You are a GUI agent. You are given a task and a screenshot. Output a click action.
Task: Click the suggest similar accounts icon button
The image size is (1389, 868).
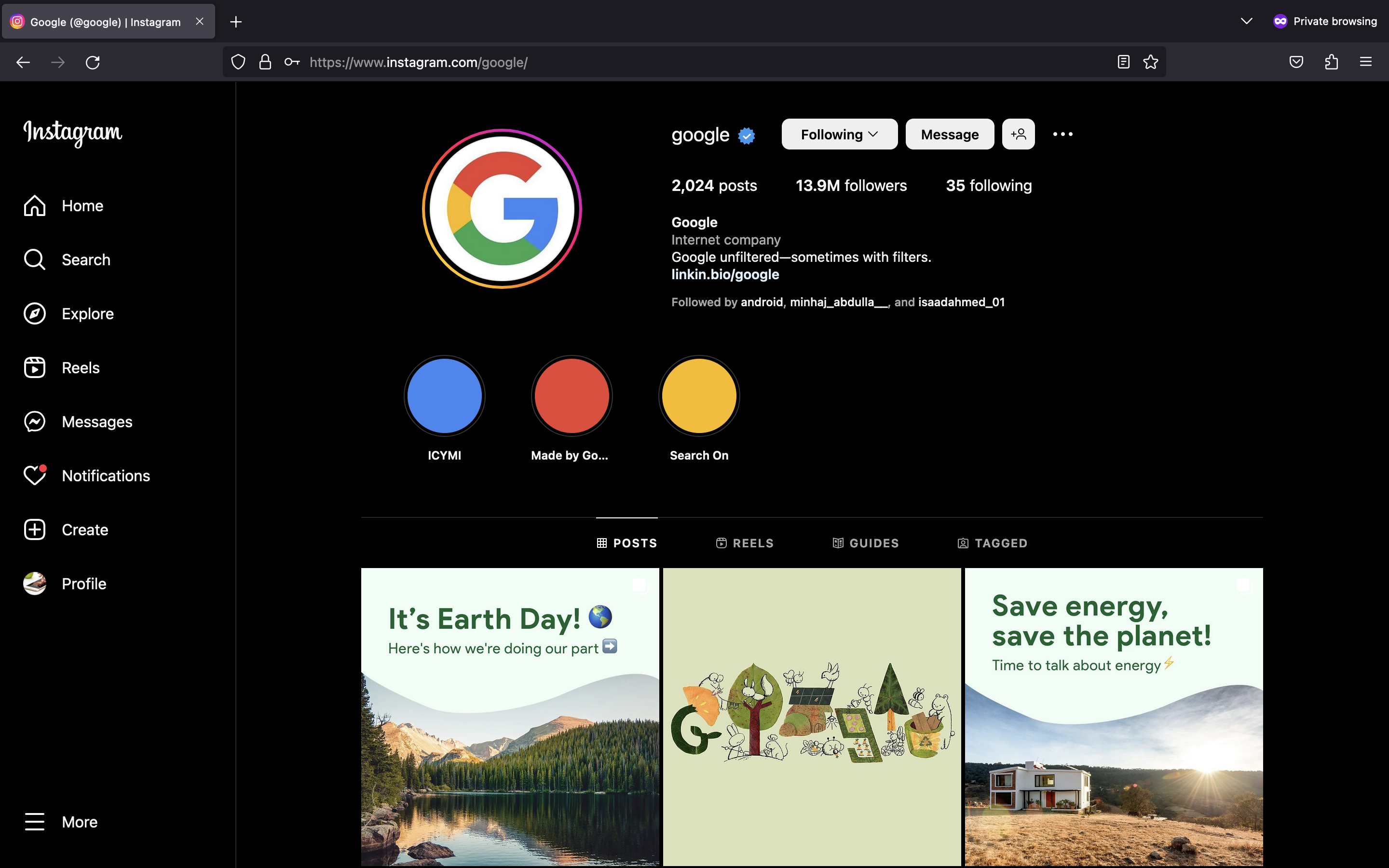click(x=1018, y=135)
